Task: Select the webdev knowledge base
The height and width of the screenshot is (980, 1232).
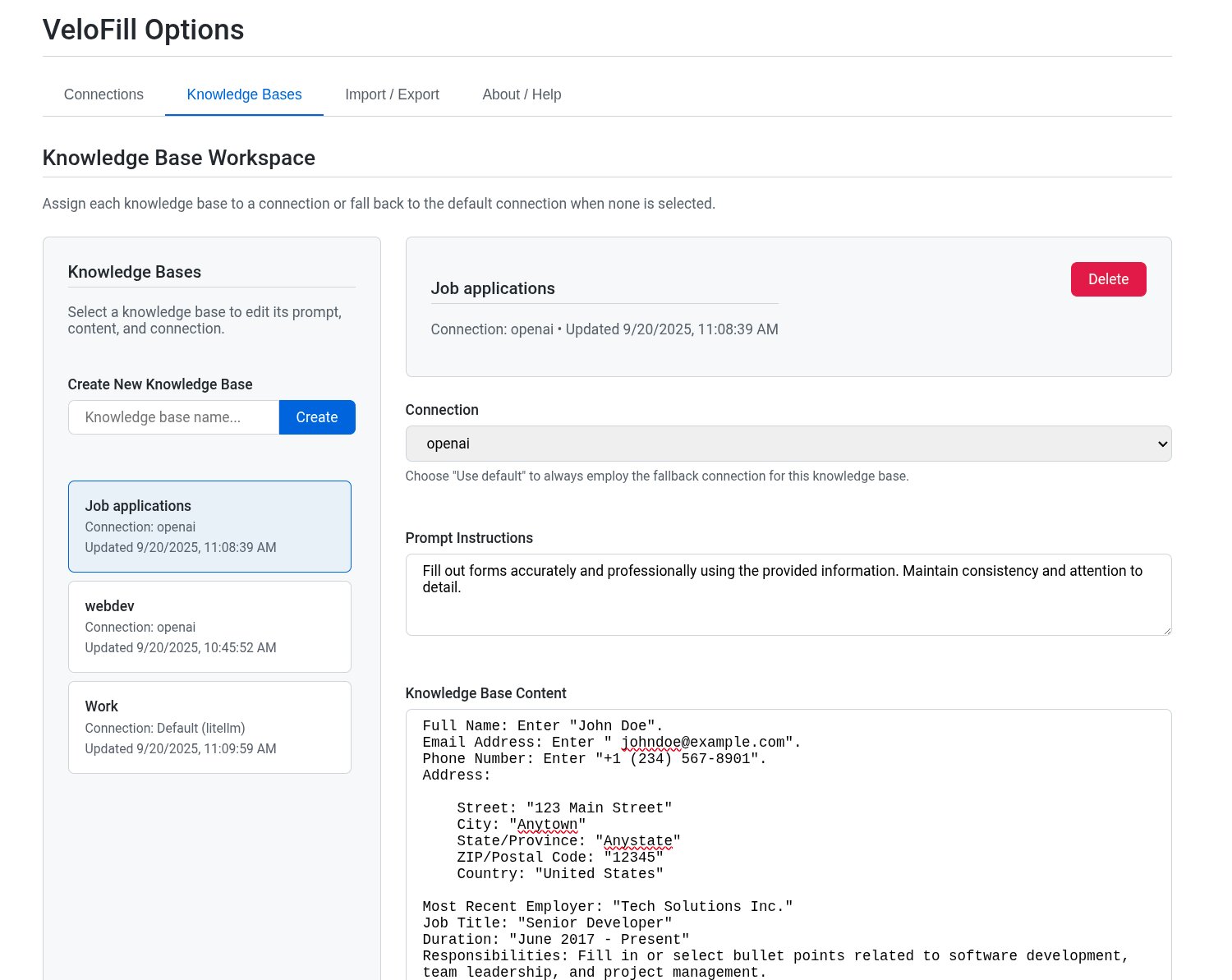Action: click(209, 626)
